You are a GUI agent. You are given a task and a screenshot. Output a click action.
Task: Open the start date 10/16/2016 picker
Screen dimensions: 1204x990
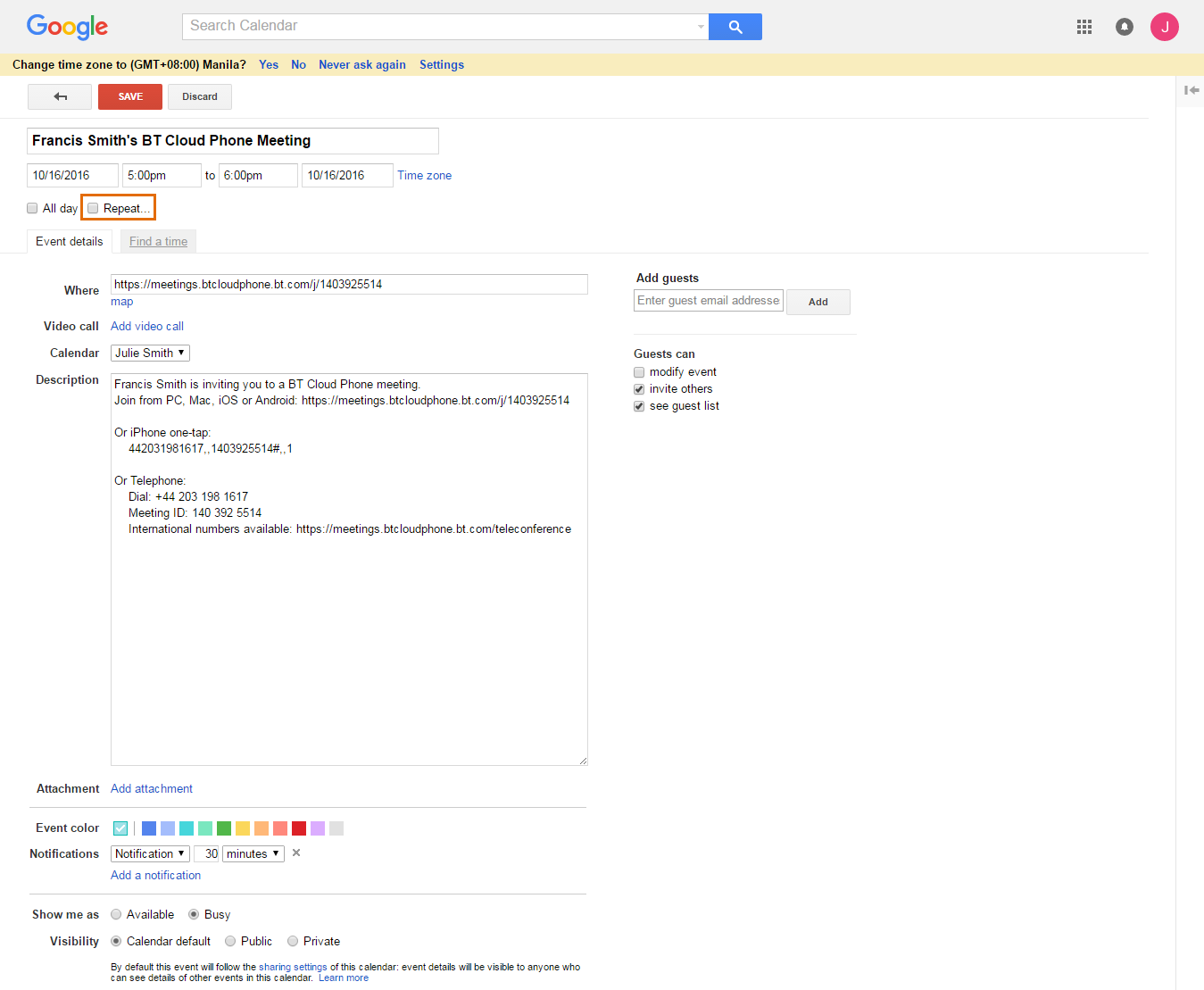point(72,176)
